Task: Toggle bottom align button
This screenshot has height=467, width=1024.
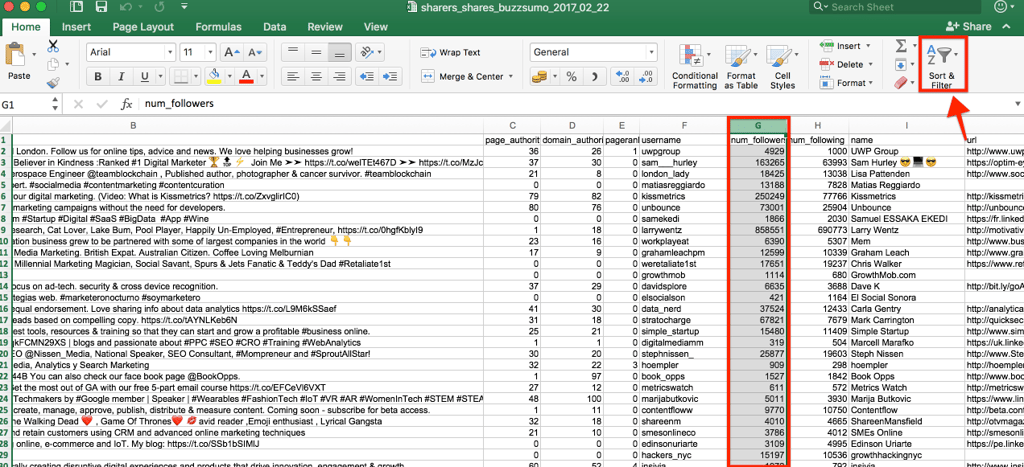Action: click(339, 52)
